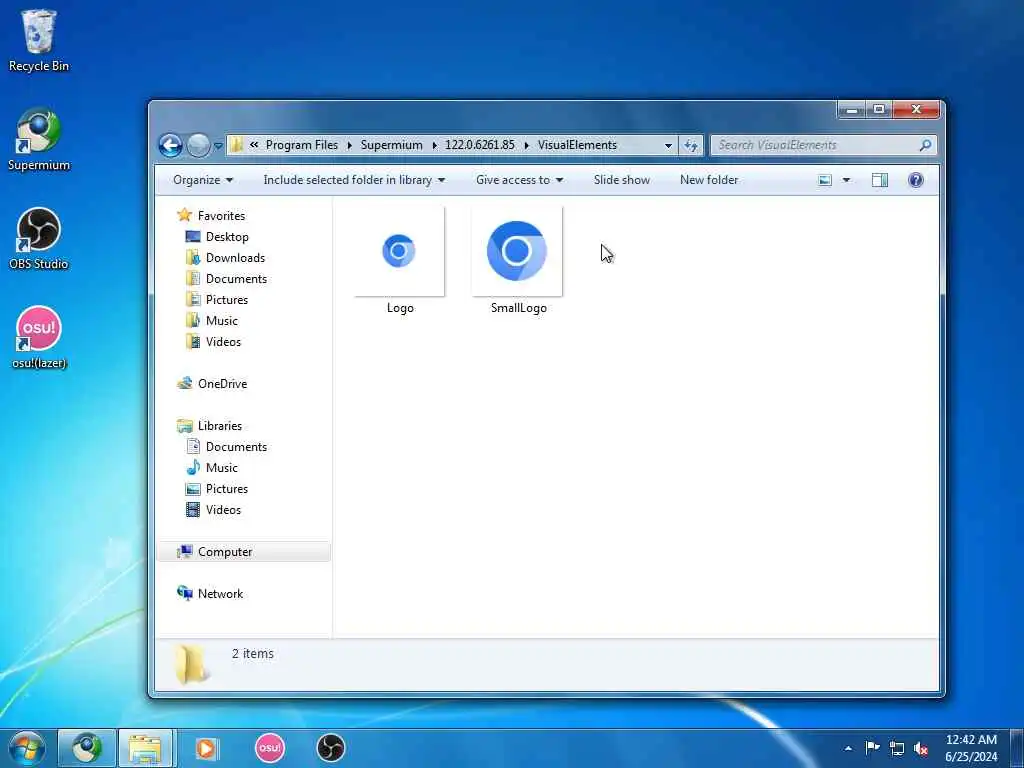Click the search magnifier icon
This screenshot has height=768, width=1024.
pyautogui.click(x=925, y=145)
